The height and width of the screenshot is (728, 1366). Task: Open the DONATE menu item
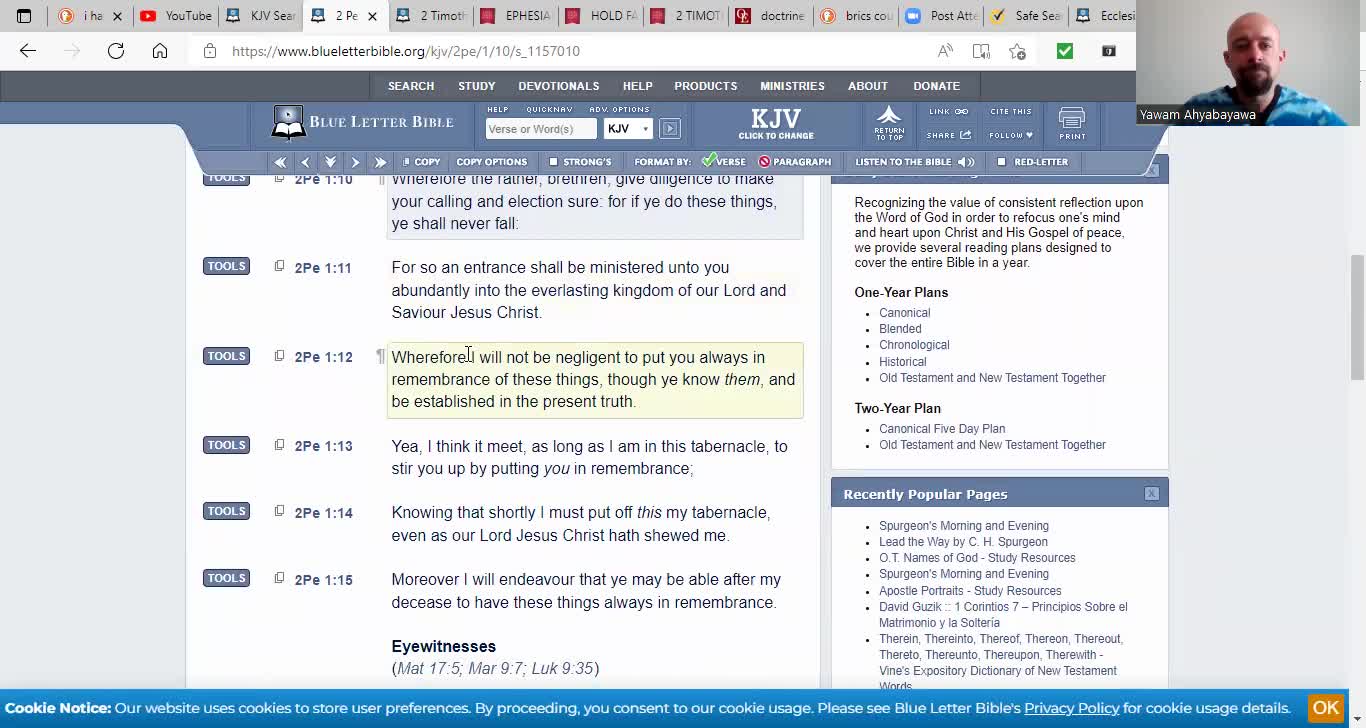click(x=937, y=86)
